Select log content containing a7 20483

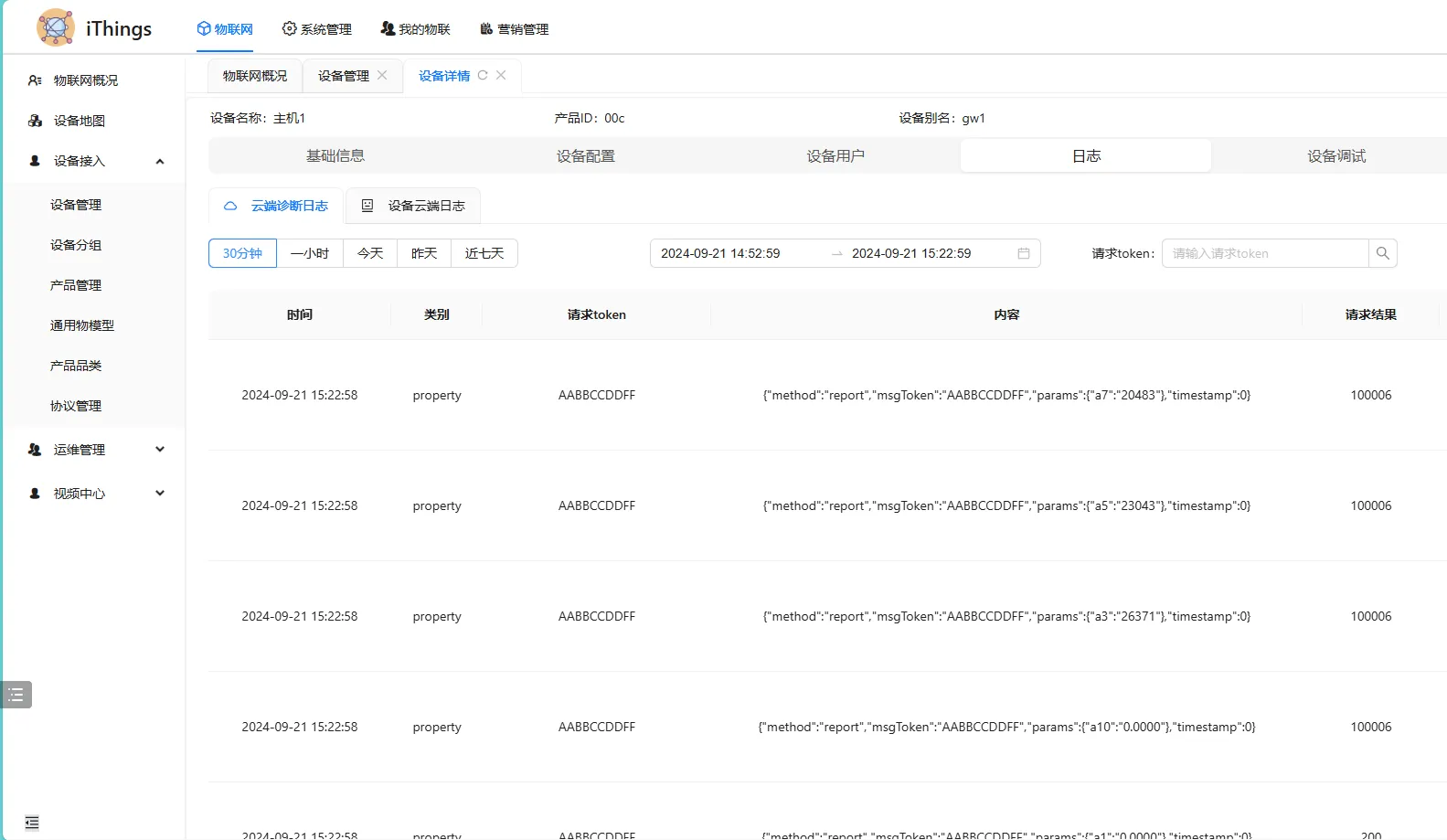tap(1006, 395)
